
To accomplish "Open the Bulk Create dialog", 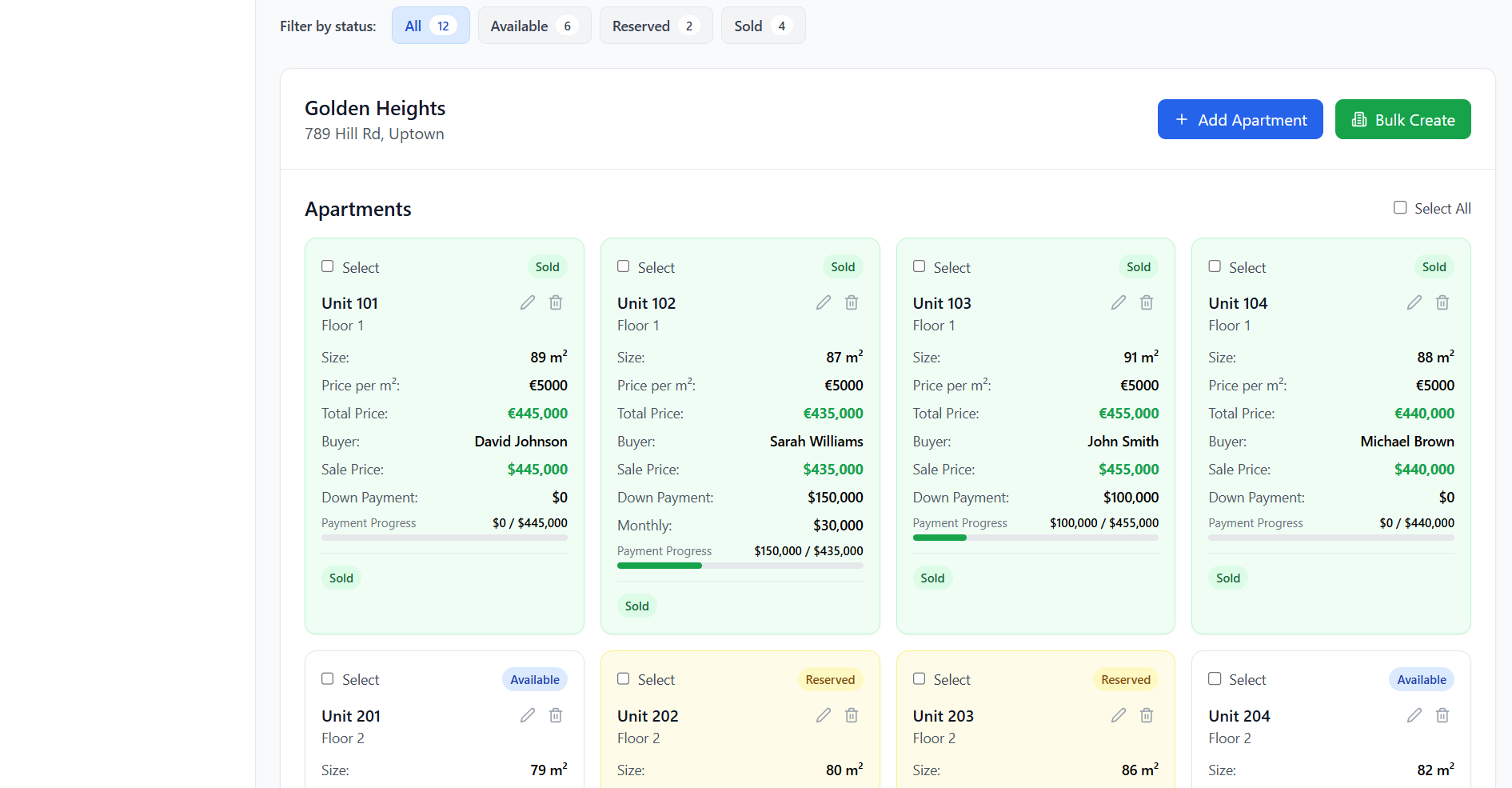I will [1402, 119].
